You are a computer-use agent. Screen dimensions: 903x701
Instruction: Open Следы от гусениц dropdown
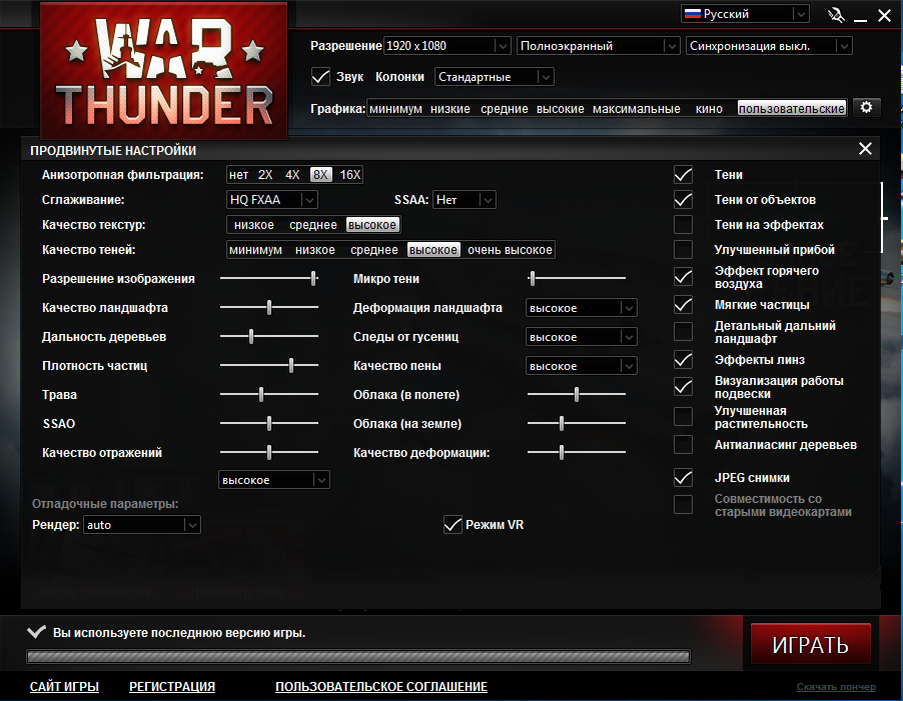pyautogui.click(x=581, y=337)
